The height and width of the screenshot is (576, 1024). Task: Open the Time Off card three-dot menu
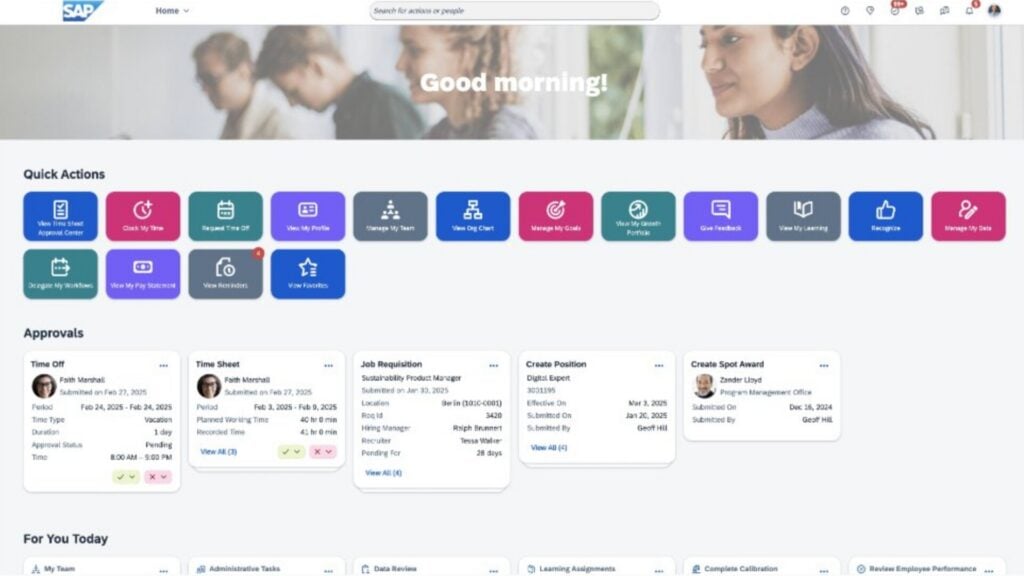[x=163, y=366]
